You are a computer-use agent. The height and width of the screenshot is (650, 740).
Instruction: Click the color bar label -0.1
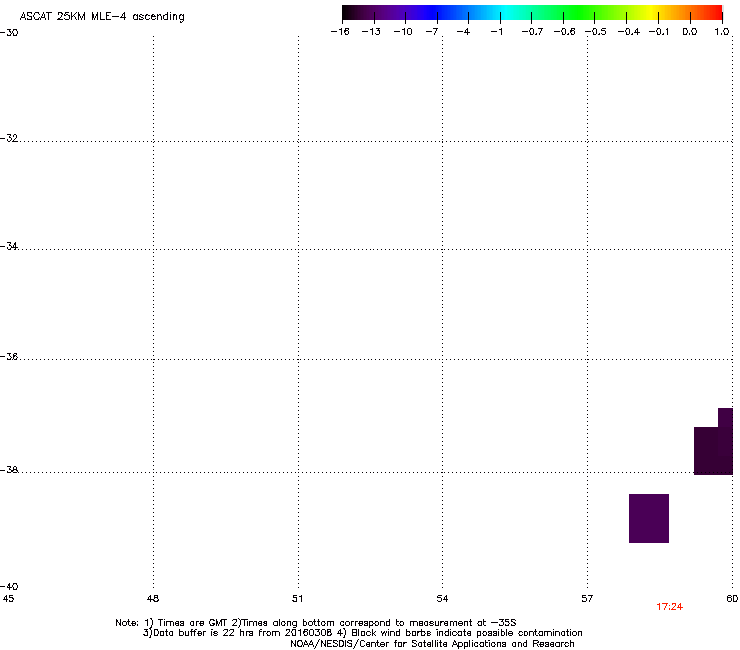659,32
